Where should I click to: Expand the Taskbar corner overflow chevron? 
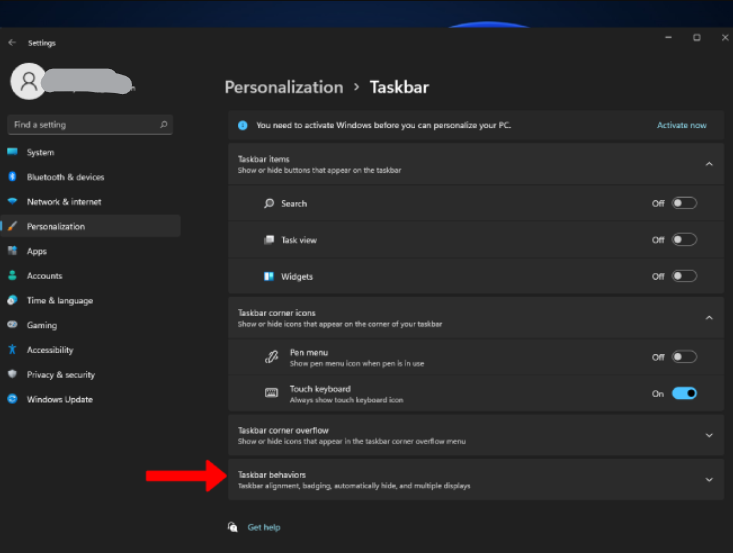click(x=709, y=435)
